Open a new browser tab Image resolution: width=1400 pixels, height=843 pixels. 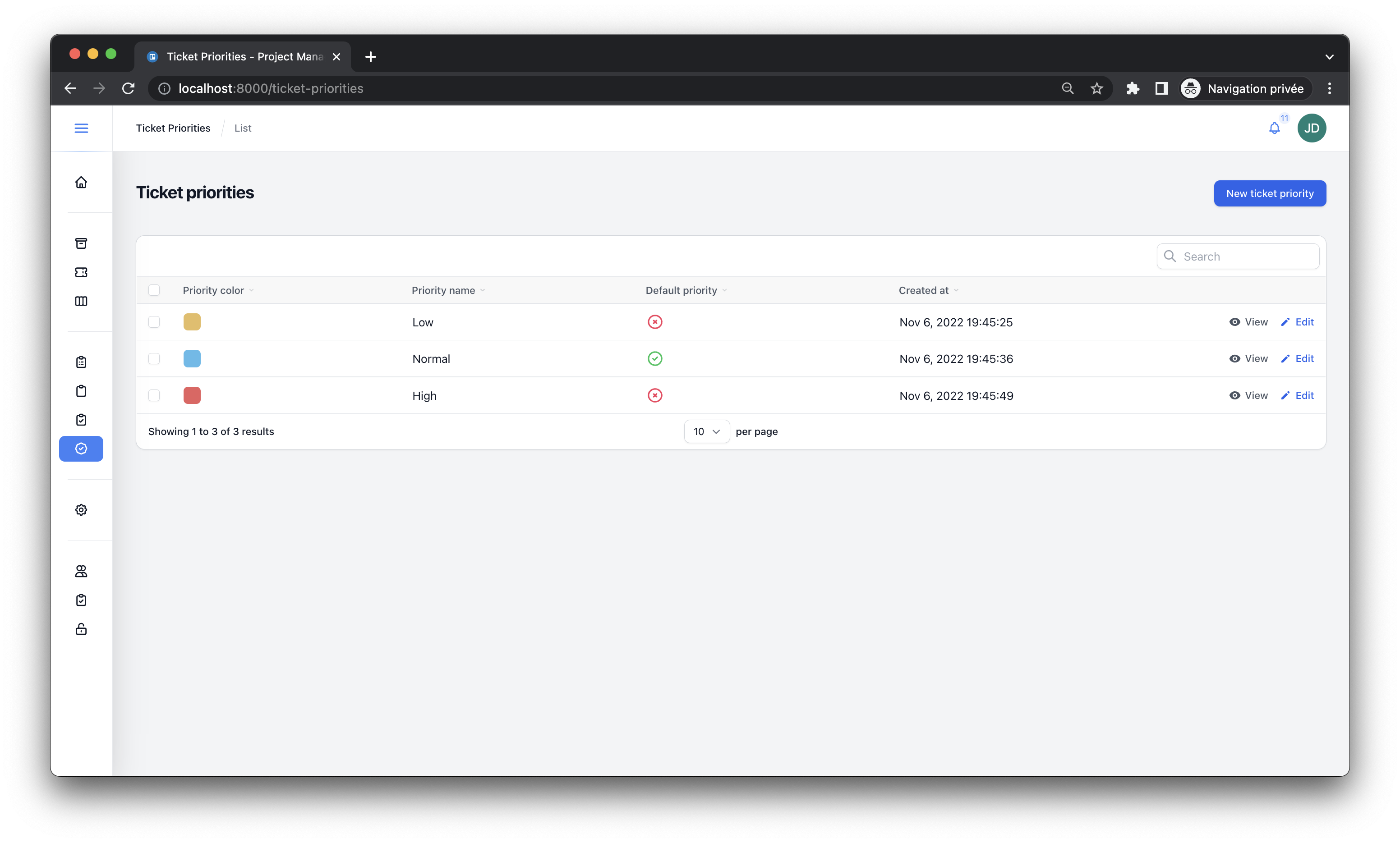[370, 57]
